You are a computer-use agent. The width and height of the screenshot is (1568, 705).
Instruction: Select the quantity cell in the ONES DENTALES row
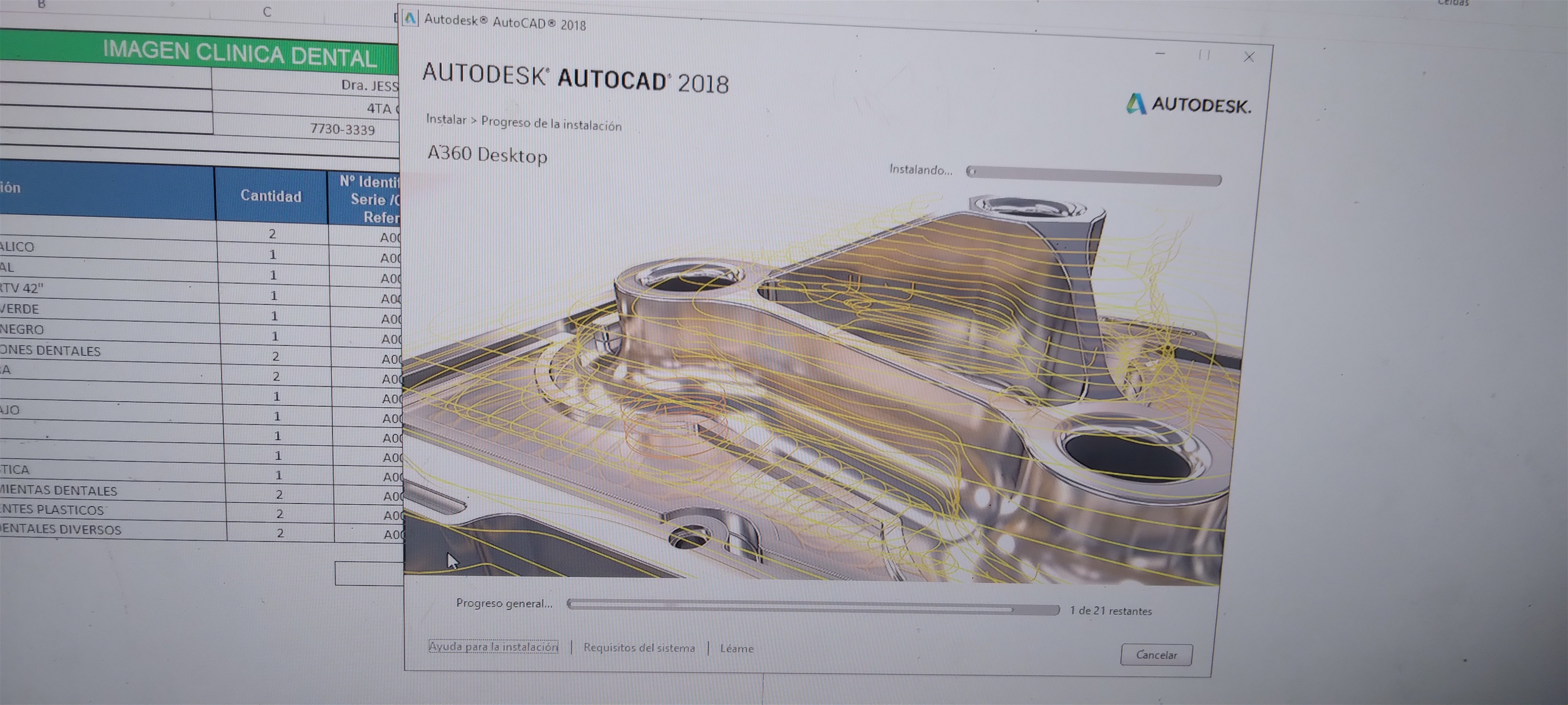click(x=276, y=356)
